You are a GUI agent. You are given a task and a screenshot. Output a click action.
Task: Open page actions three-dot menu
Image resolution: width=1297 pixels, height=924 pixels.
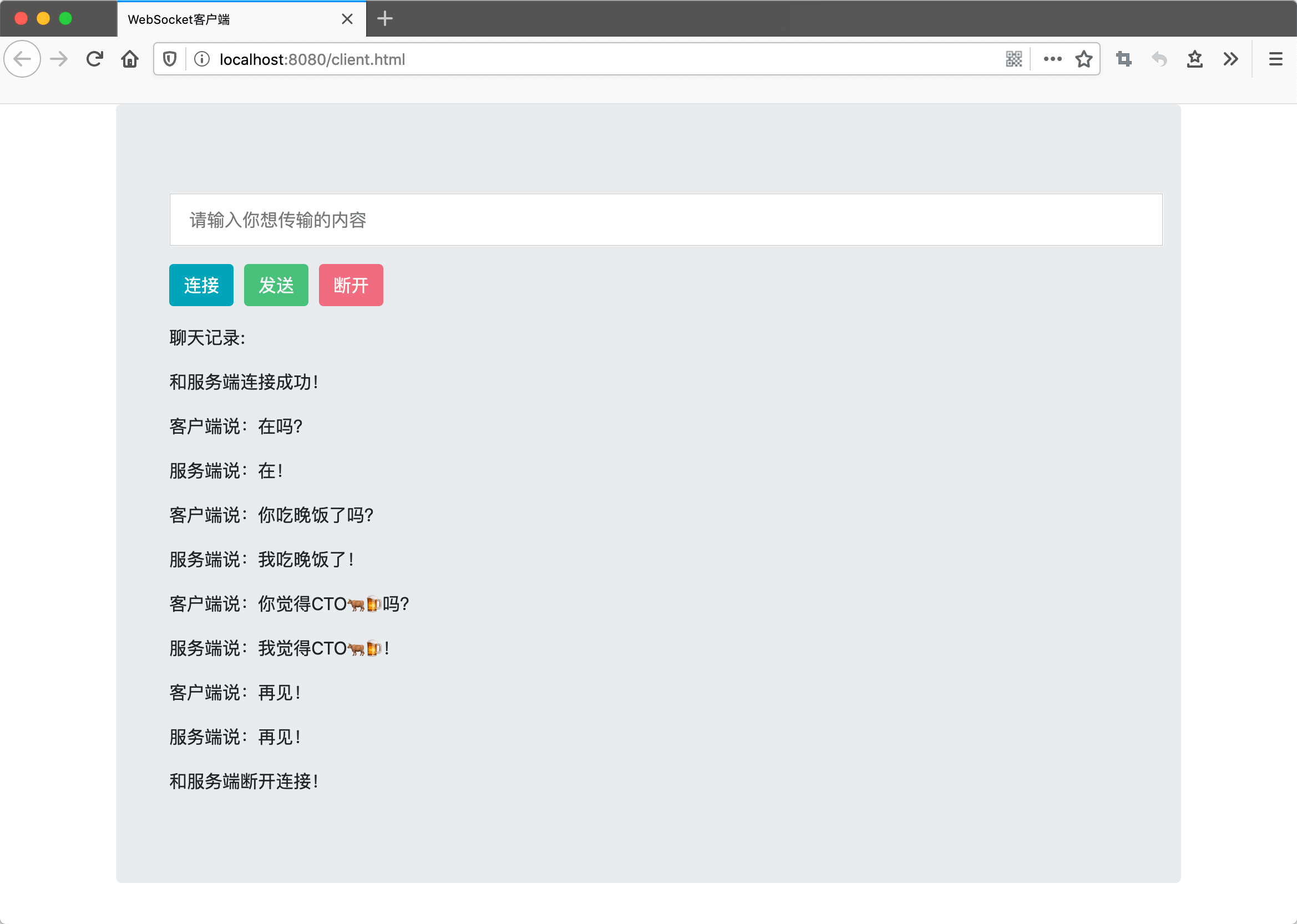pyautogui.click(x=1052, y=59)
